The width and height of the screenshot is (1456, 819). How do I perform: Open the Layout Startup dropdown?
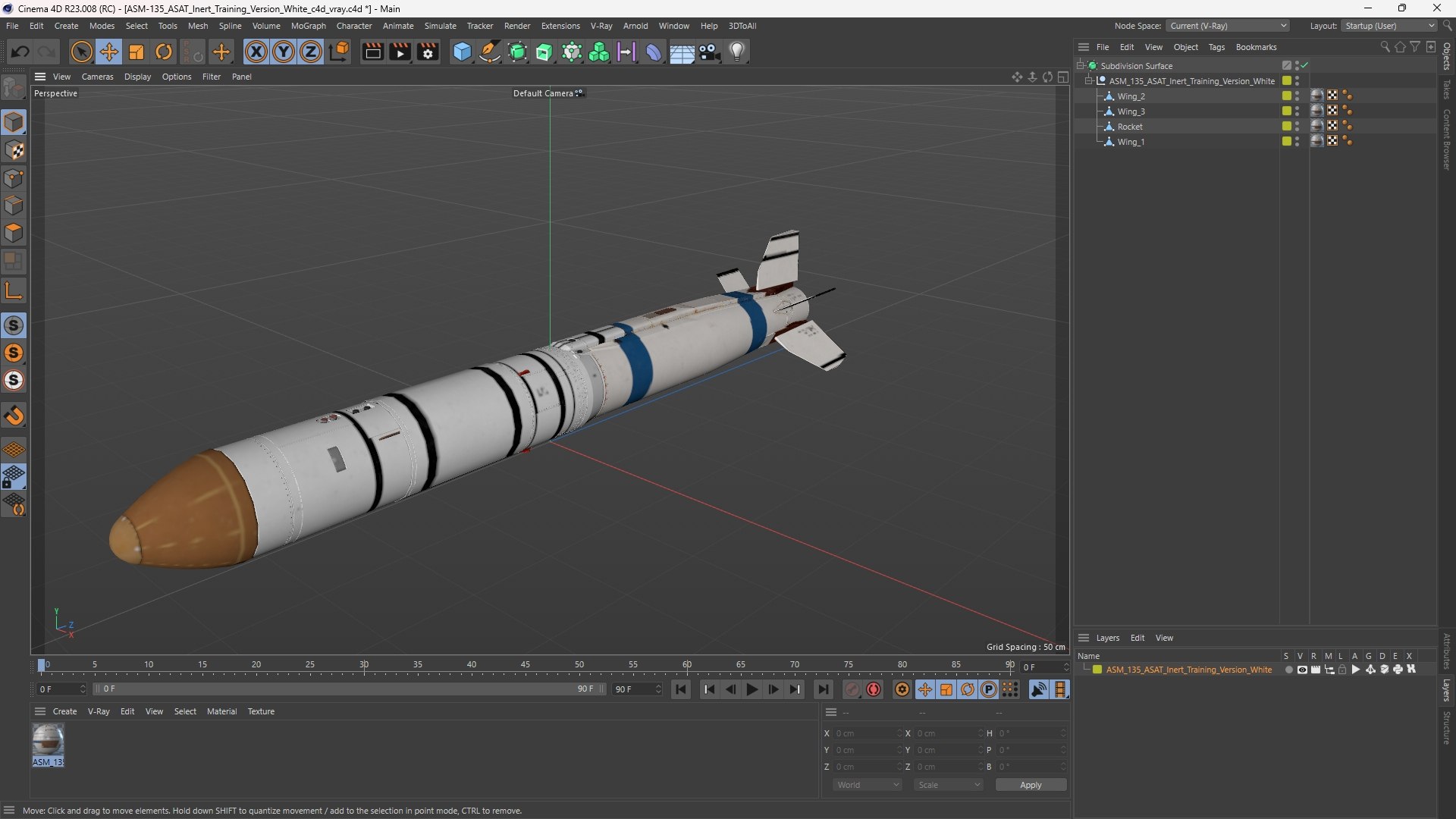click(1389, 26)
